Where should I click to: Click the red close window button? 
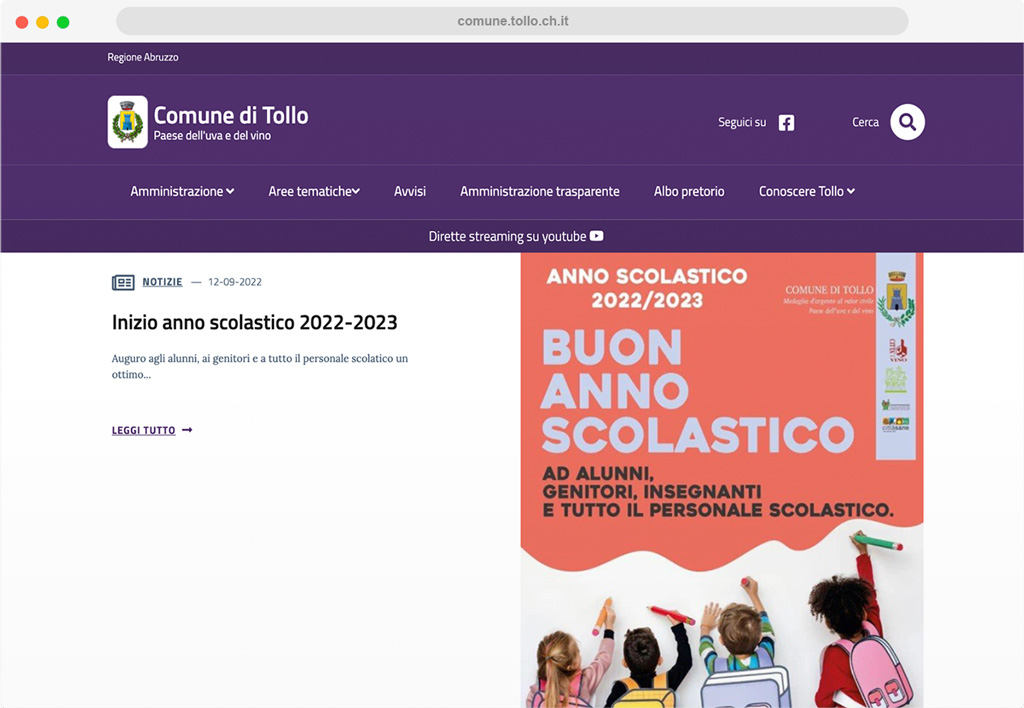pos(22,22)
